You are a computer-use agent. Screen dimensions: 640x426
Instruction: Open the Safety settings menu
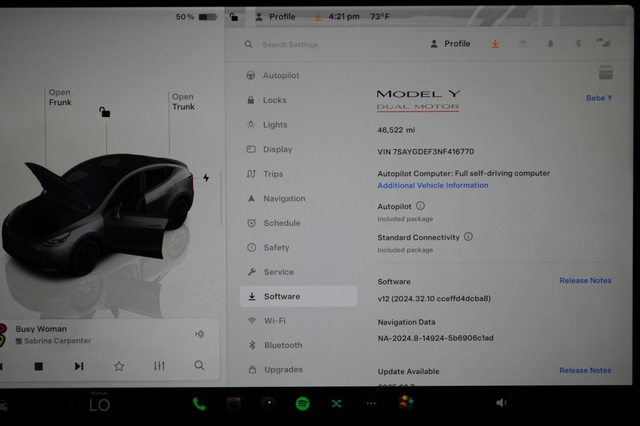click(268, 247)
